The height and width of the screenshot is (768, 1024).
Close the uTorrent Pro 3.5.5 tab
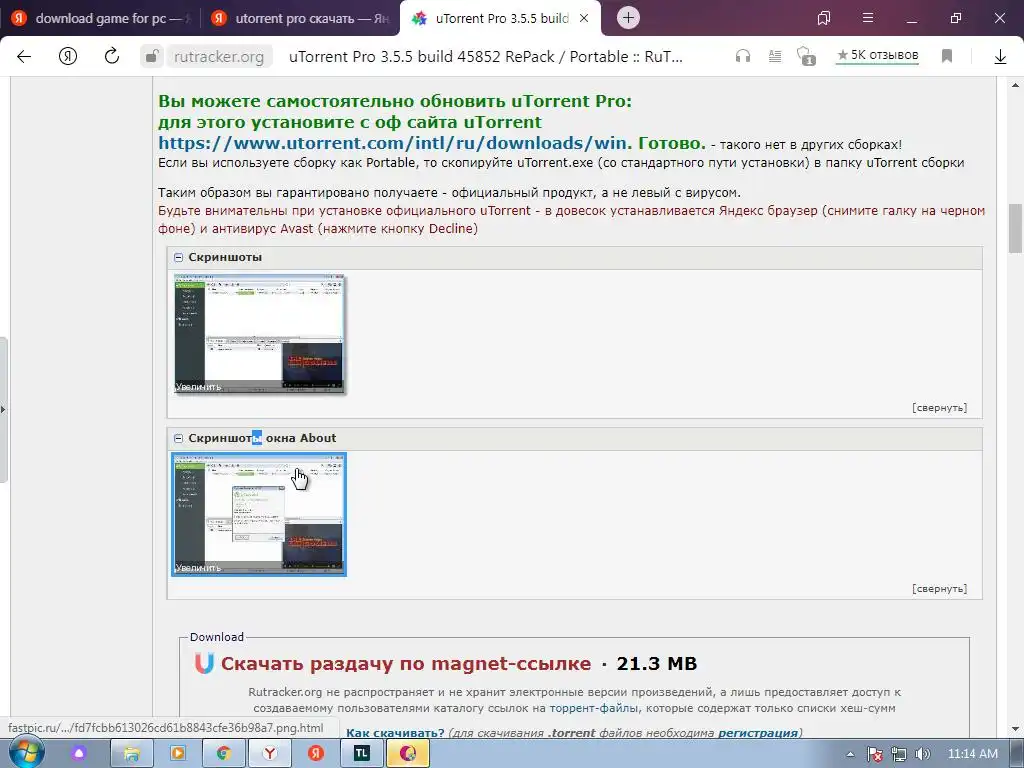pyautogui.click(x=584, y=18)
